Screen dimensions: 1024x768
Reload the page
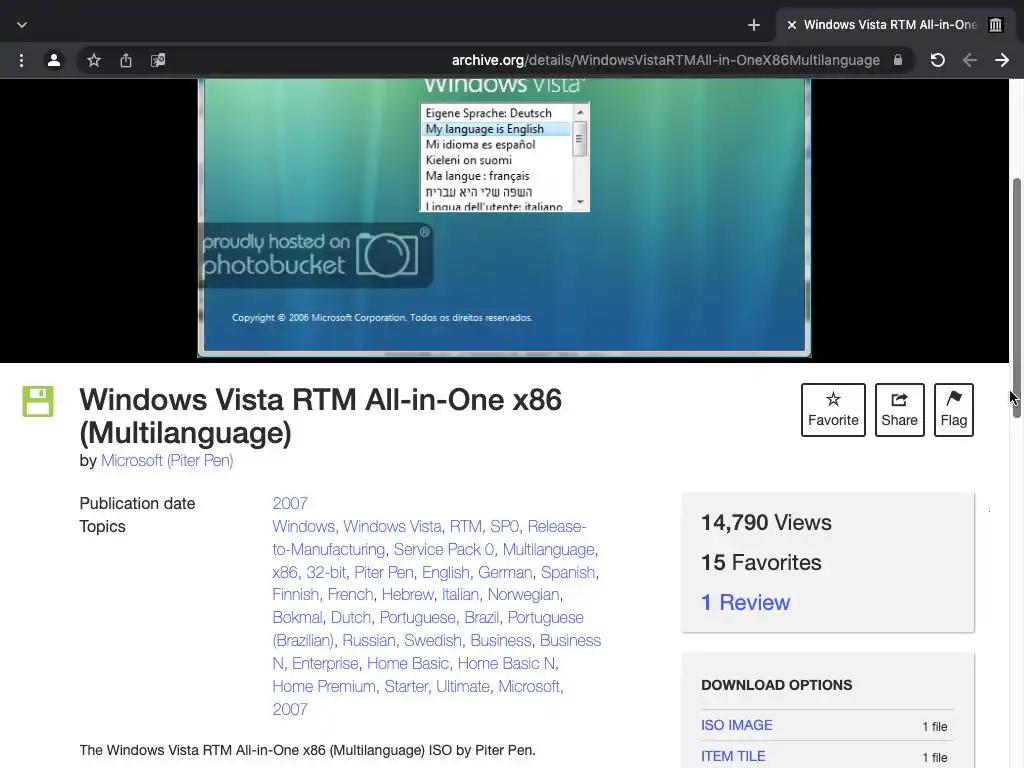pyautogui.click(x=938, y=61)
